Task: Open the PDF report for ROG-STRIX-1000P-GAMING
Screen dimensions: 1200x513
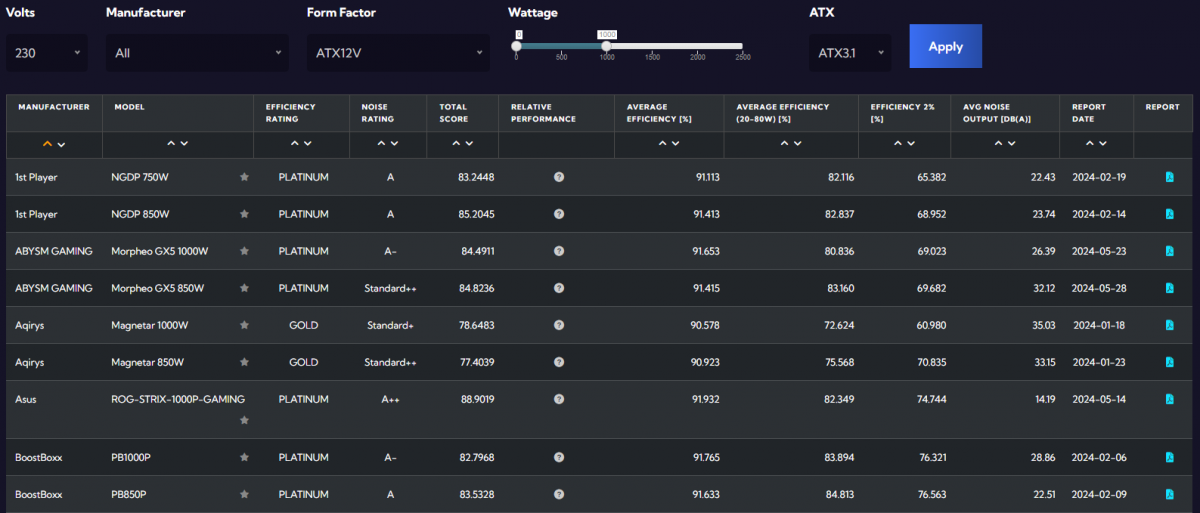Action: [x=1169, y=399]
